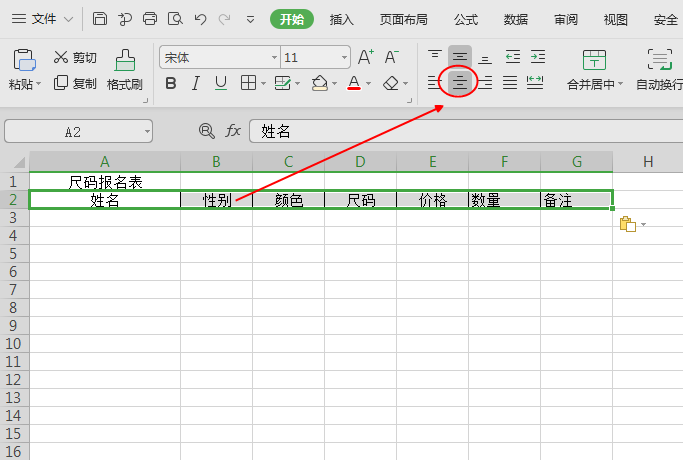Expand the 粘贴 dropdown arrow

[39, 84]
